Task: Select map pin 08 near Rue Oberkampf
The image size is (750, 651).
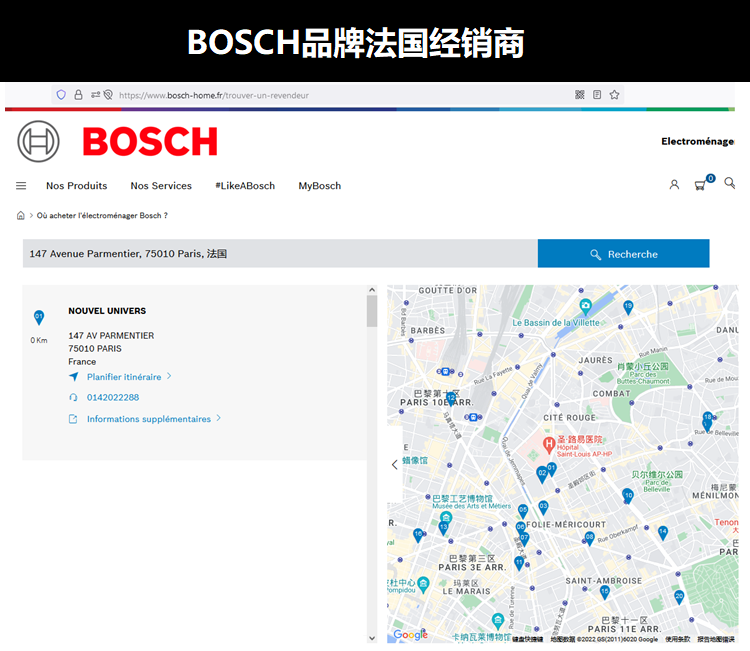Action: tap(589, 538)
